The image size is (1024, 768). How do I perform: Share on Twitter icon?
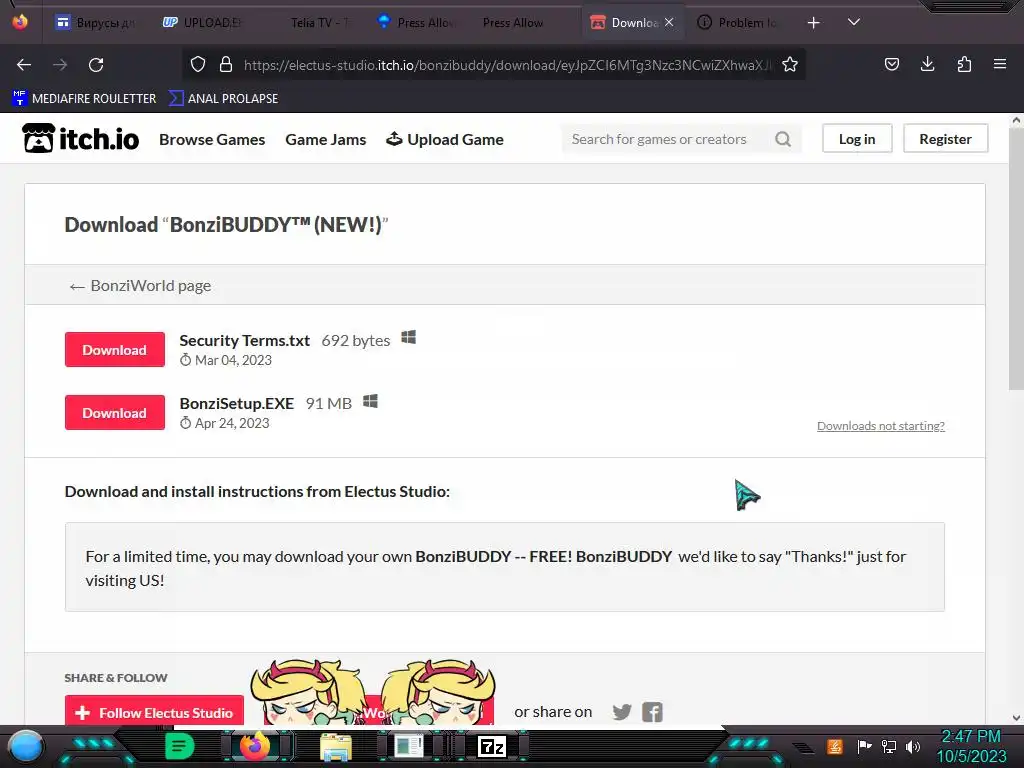(x=622, y=712)
